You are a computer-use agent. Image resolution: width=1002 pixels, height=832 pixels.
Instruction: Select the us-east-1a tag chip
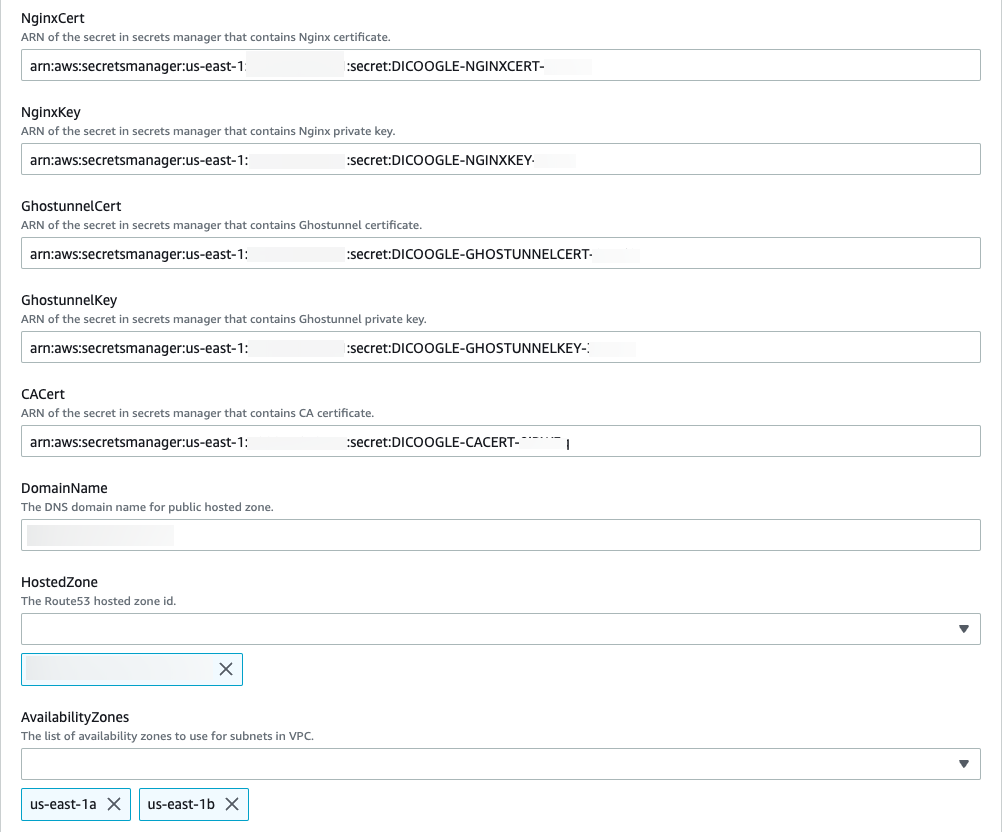tap(62, 804)
